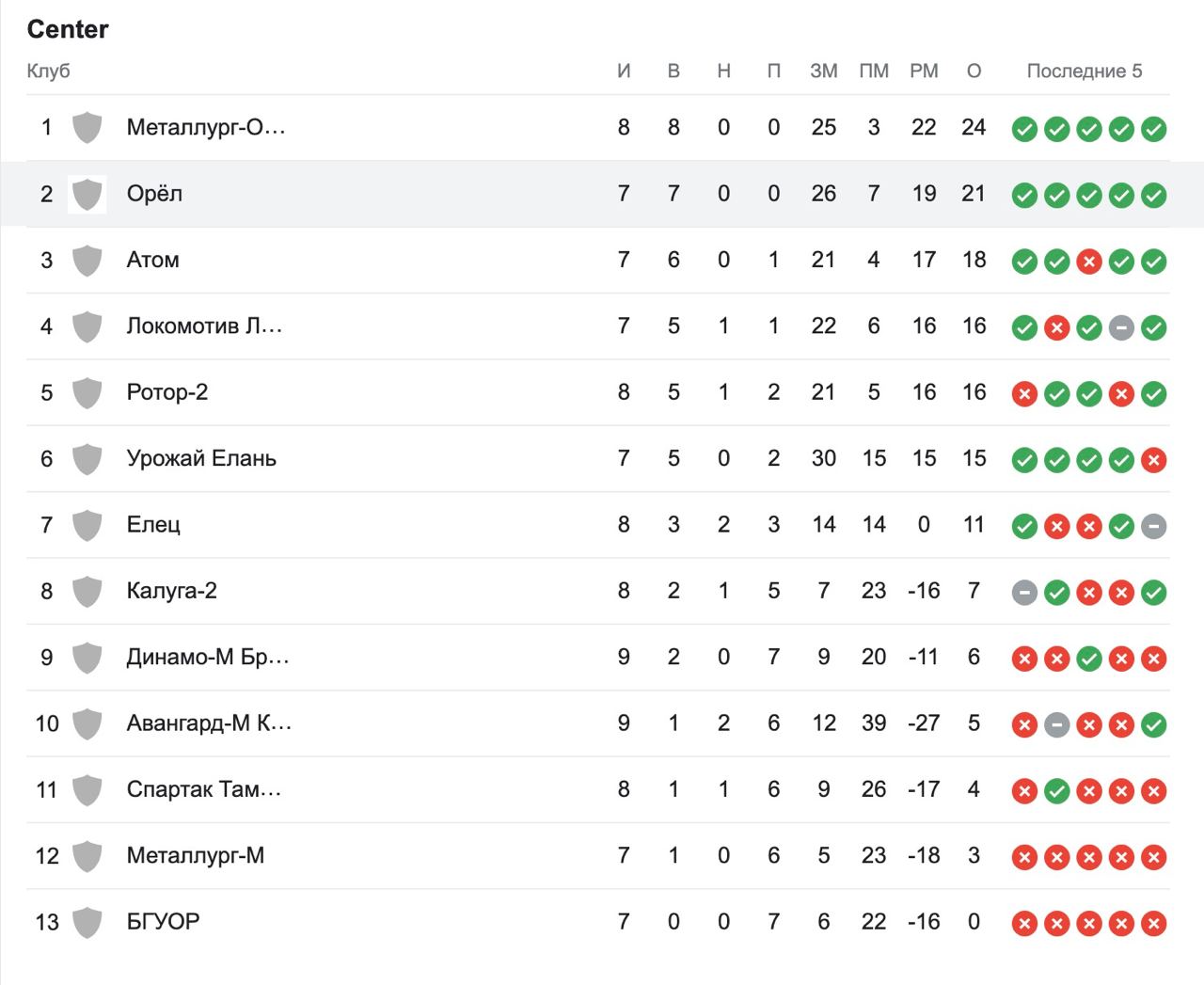Click the Center group heading
The width and height of the screenshot is (1204, 985).
pos(68,29)
